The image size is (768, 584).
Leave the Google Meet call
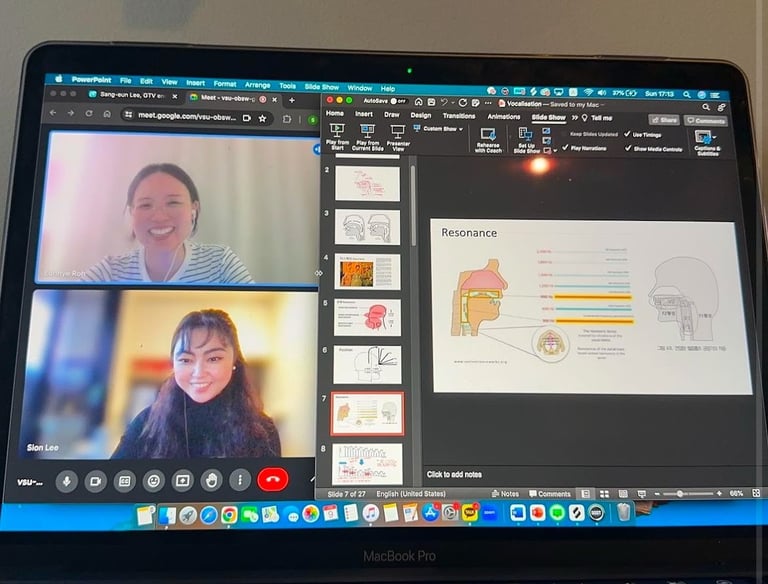pos(273,479)
